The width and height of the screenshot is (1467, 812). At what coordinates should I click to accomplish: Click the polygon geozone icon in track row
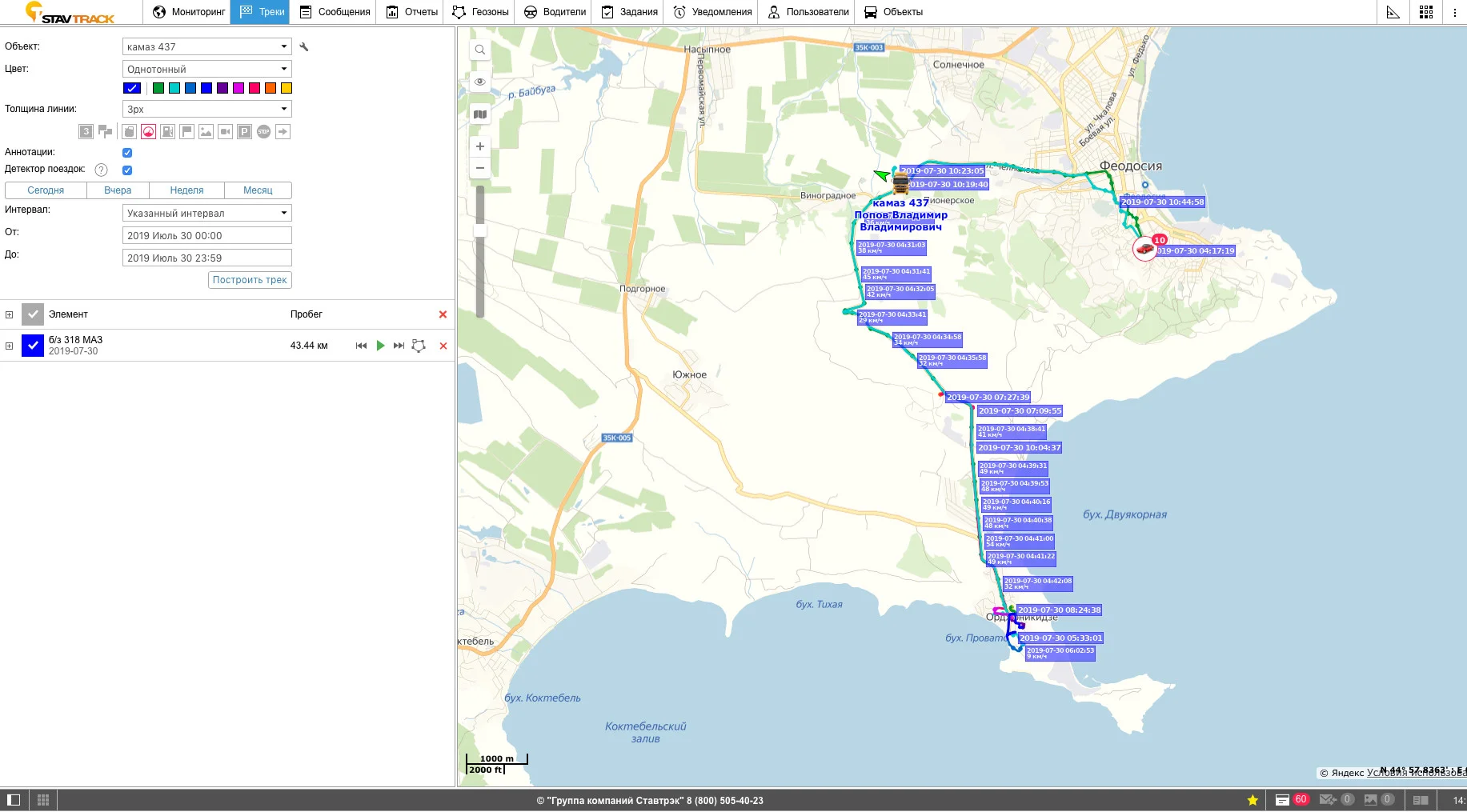click(x=419, y=346)
